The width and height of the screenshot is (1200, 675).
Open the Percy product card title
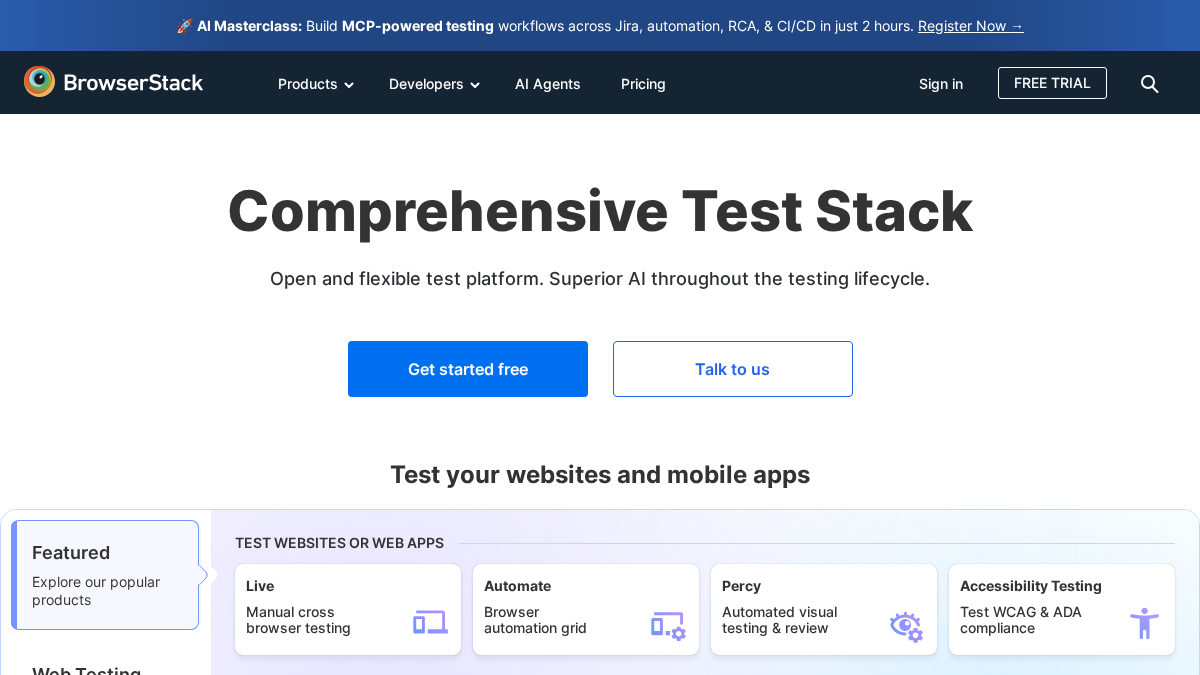pos(741,586)
